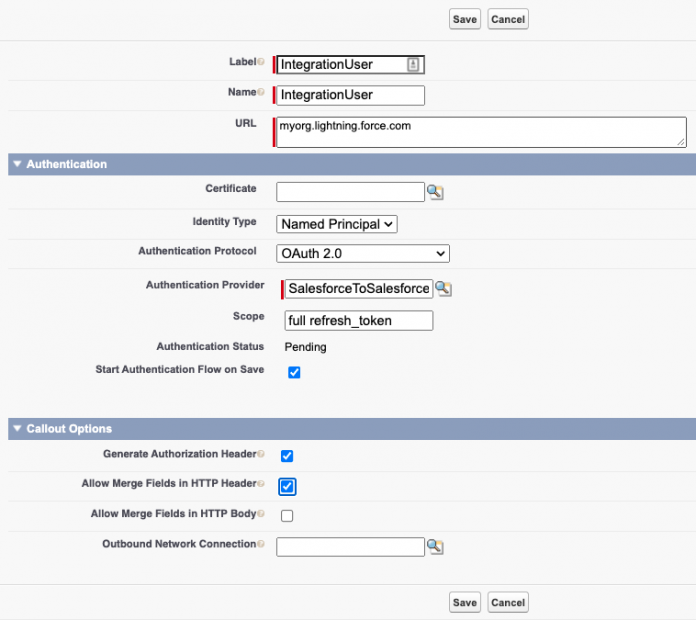The height and width of the screenshot is (620, 696).
Task: Collapse the Authentication section
Action: tap(17, 164)
